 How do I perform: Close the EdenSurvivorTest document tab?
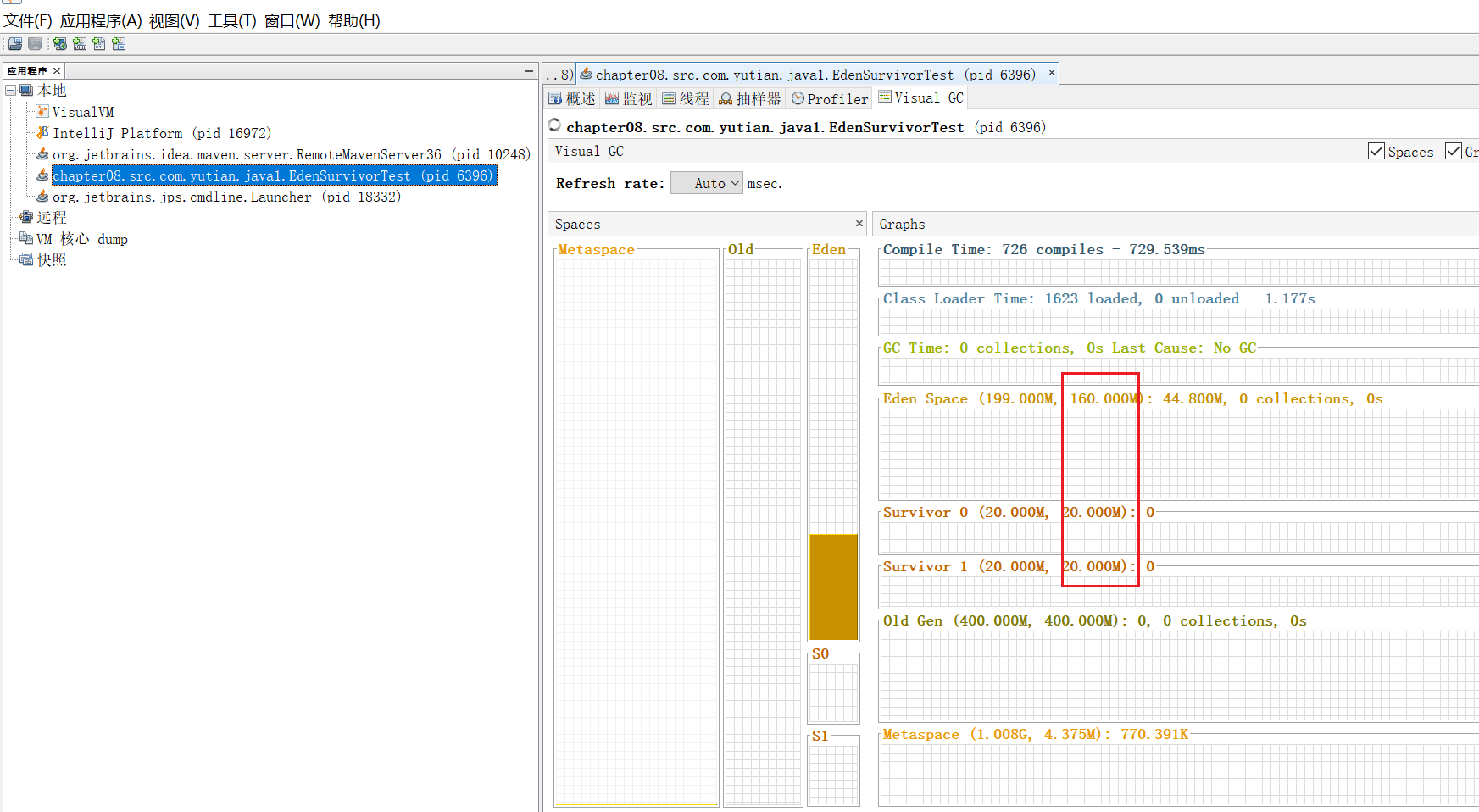point(1051,74)
